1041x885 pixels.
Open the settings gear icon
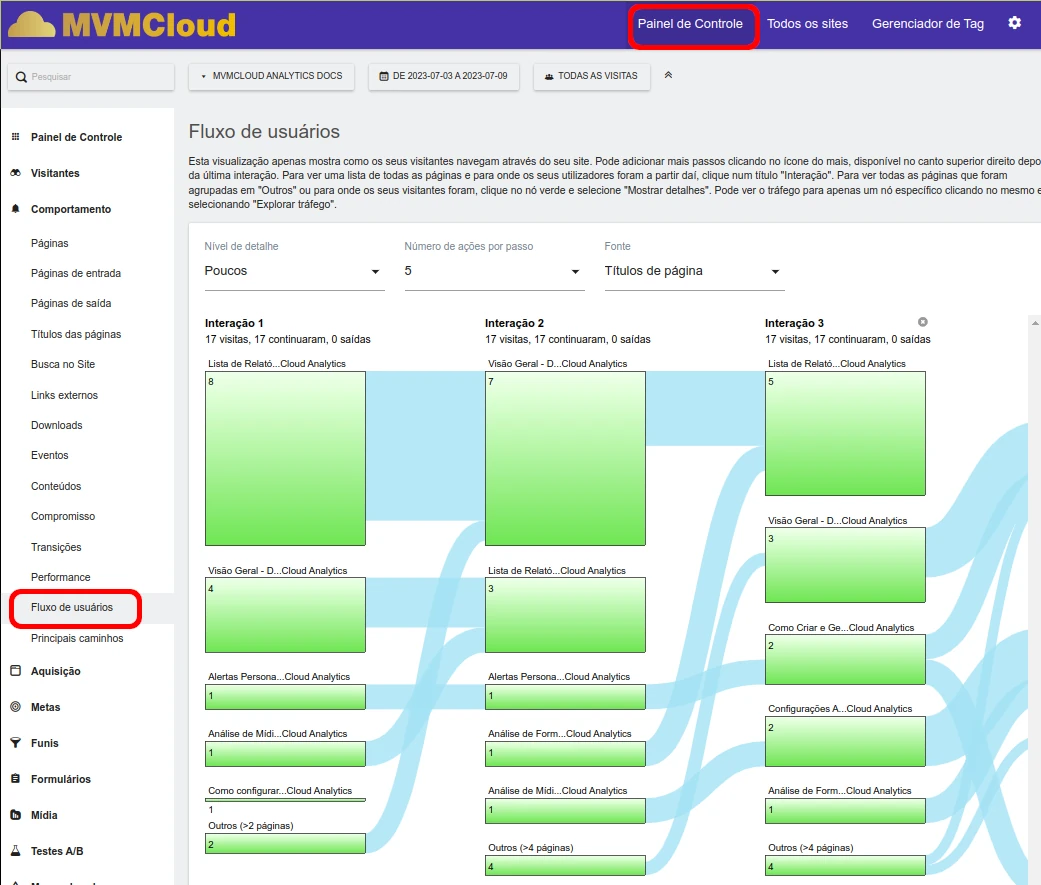coord(1014,23)
